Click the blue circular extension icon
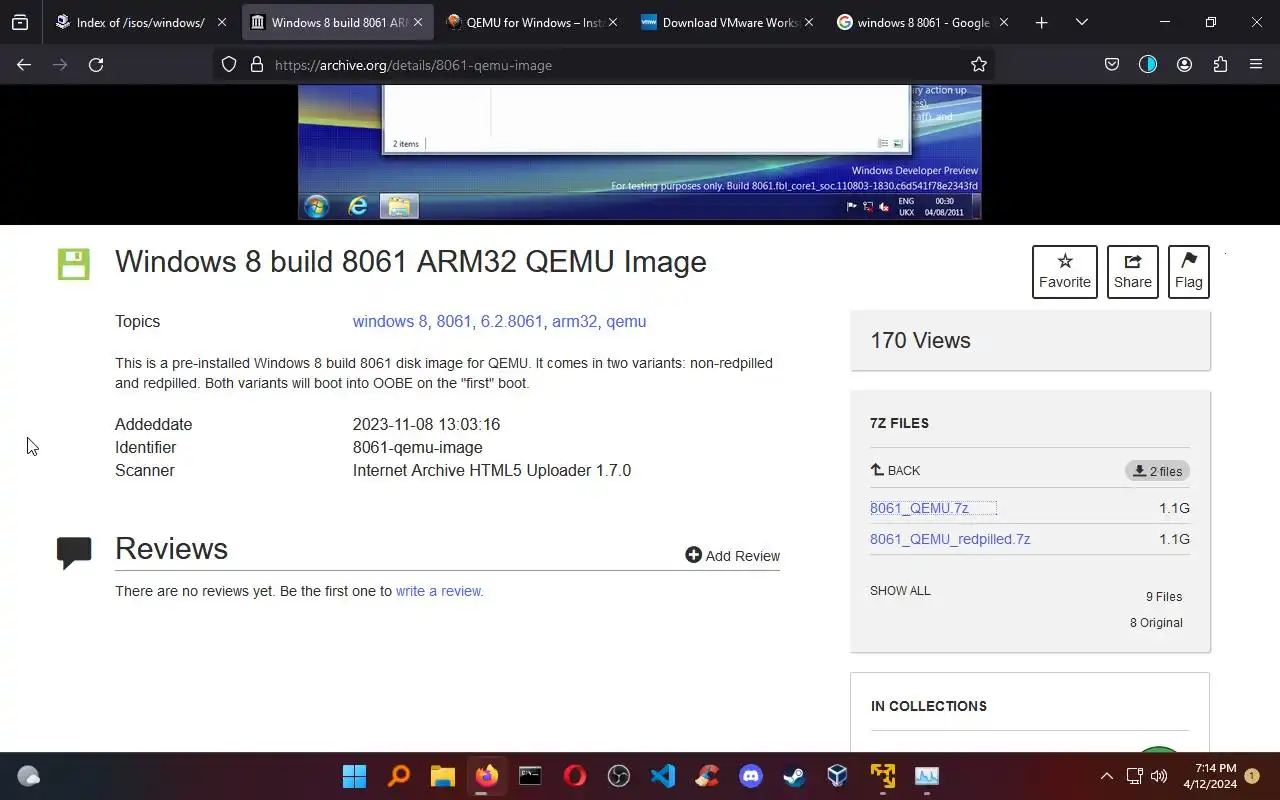Image resolution: width=1280 pixels, height=800 pixels. pyautogui.click(x=1148, y=65)
